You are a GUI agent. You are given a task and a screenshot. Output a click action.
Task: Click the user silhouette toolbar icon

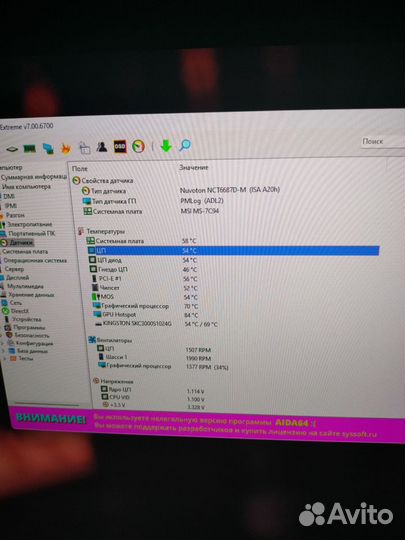pos(102,147)
